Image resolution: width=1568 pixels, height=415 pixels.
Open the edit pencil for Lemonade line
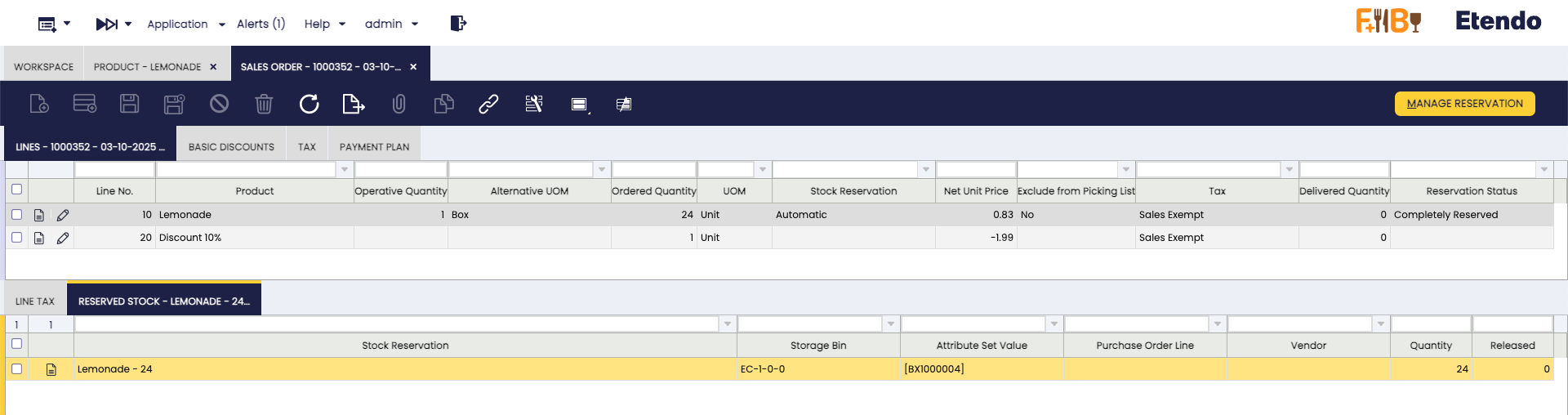tap(63, 215)
